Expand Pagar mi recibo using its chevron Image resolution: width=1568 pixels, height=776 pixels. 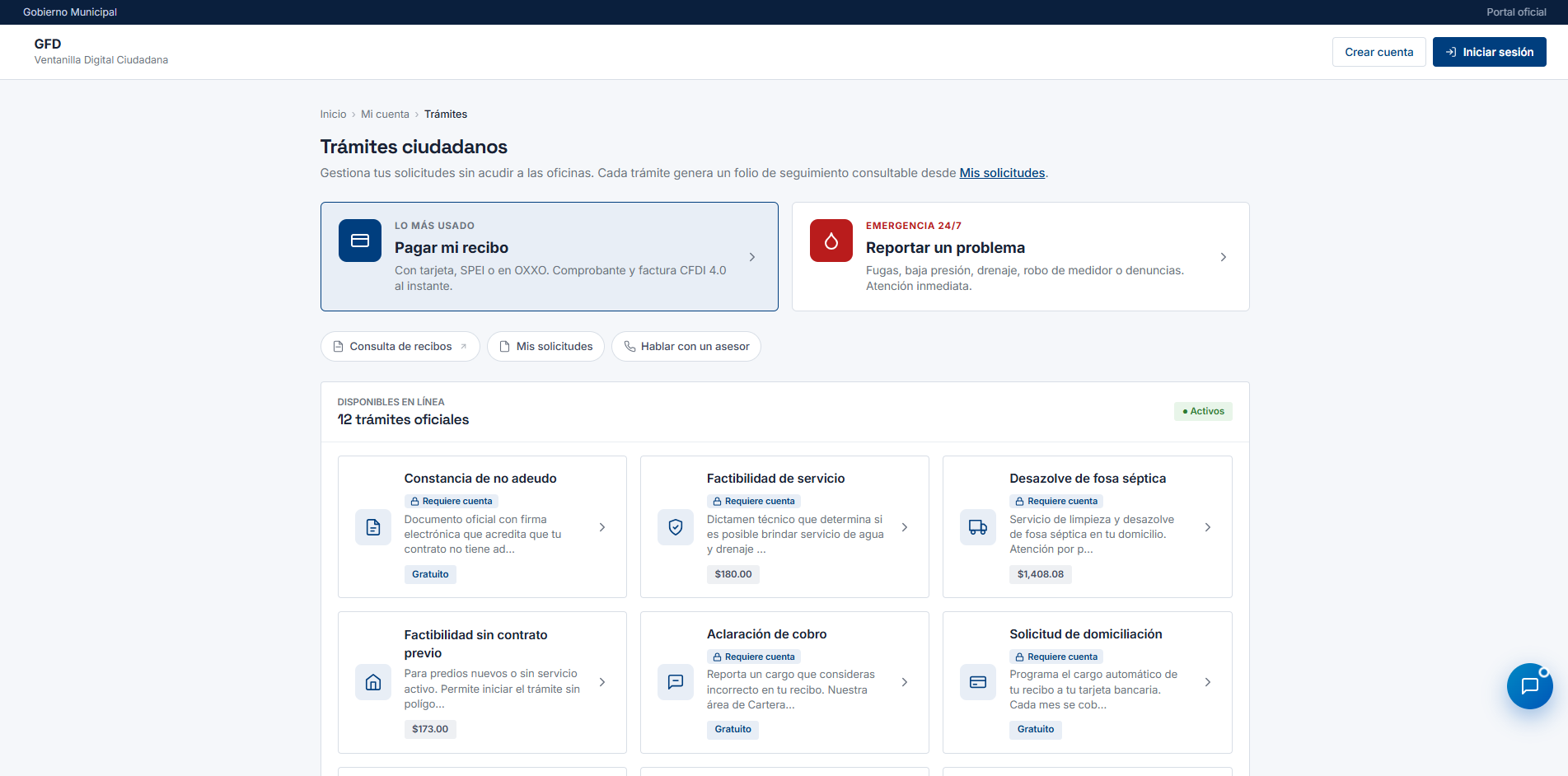(751, 257)
